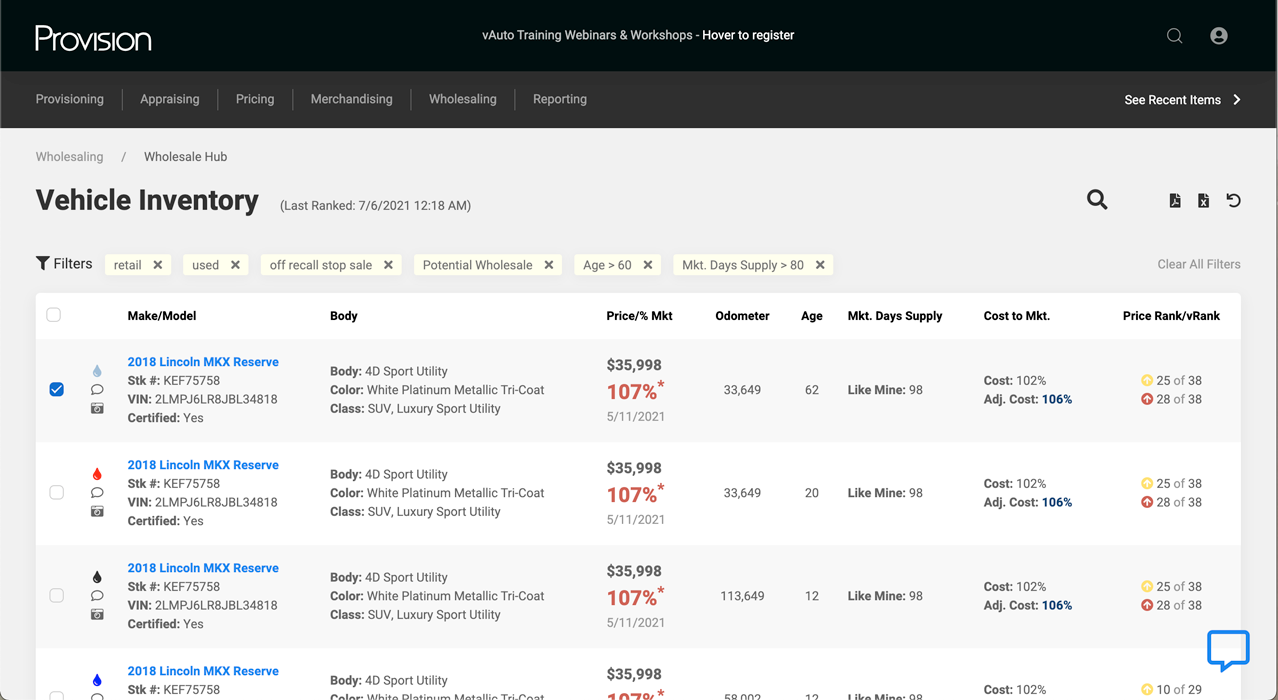Open the Reporting menu

coord(559,99)
